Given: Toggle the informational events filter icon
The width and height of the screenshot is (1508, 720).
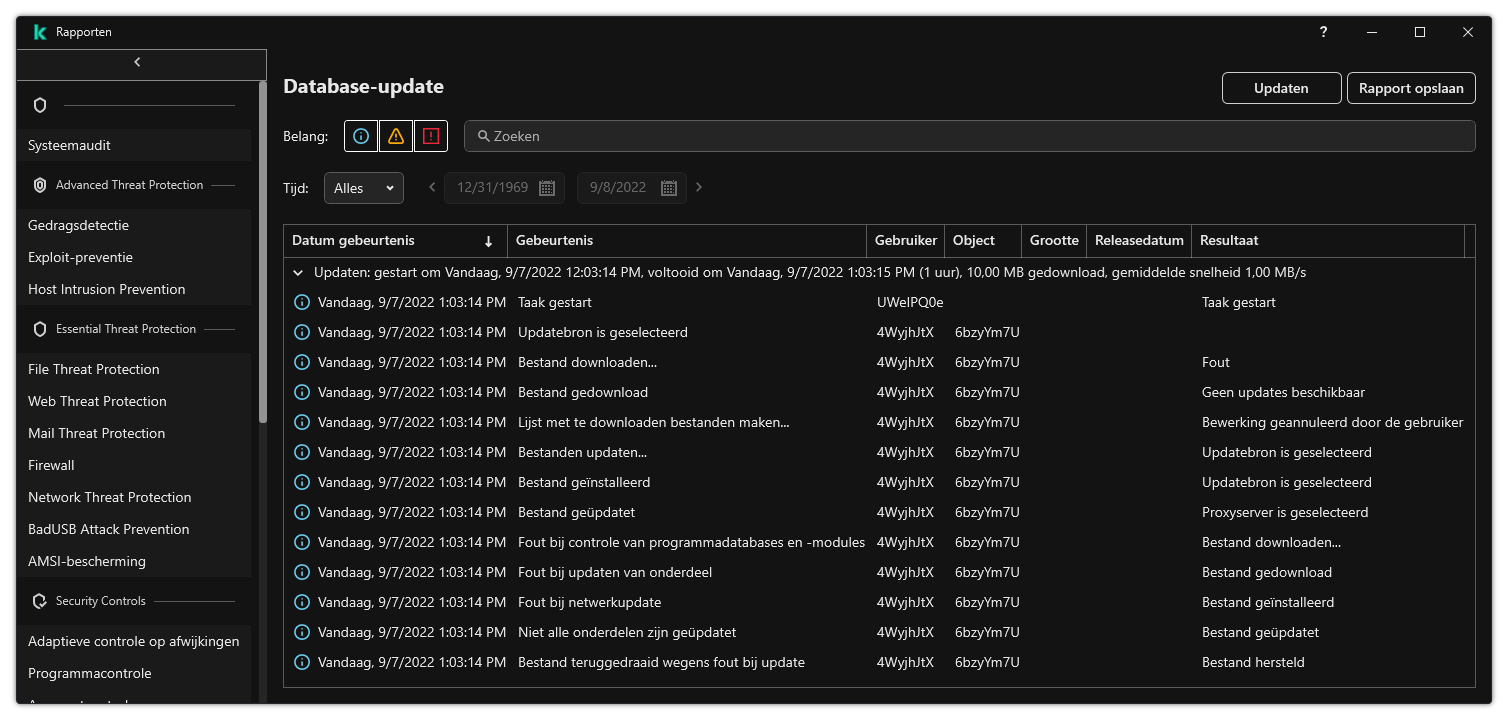Looking at the screenshot, I should 361,136.
